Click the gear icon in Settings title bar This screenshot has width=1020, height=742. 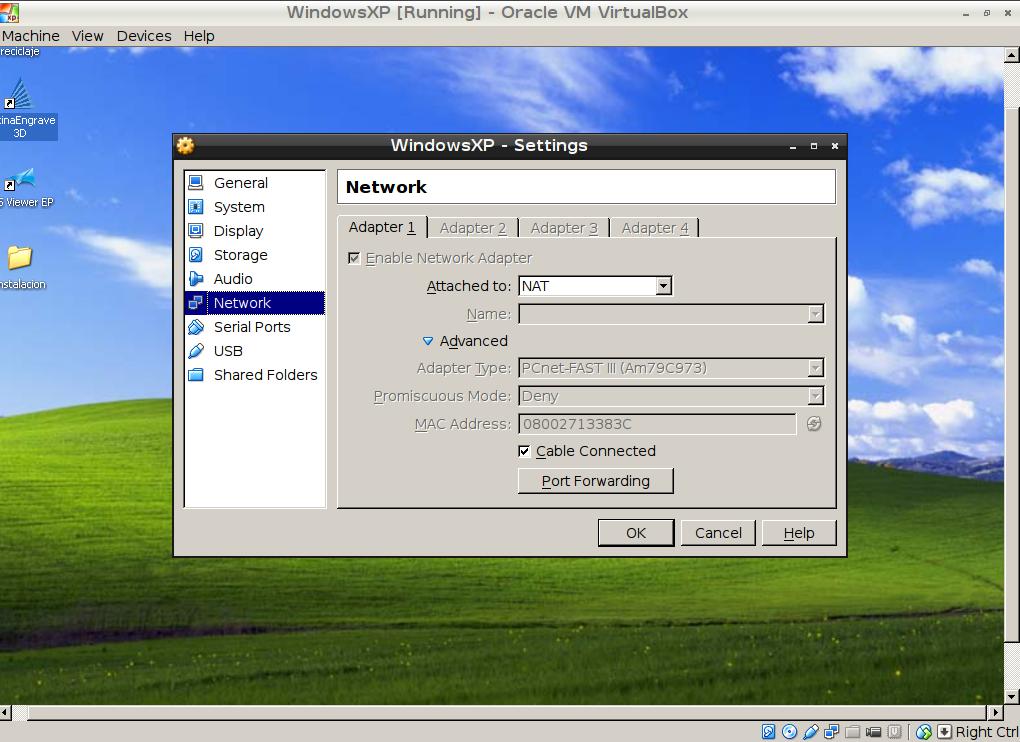coord(185,146)
